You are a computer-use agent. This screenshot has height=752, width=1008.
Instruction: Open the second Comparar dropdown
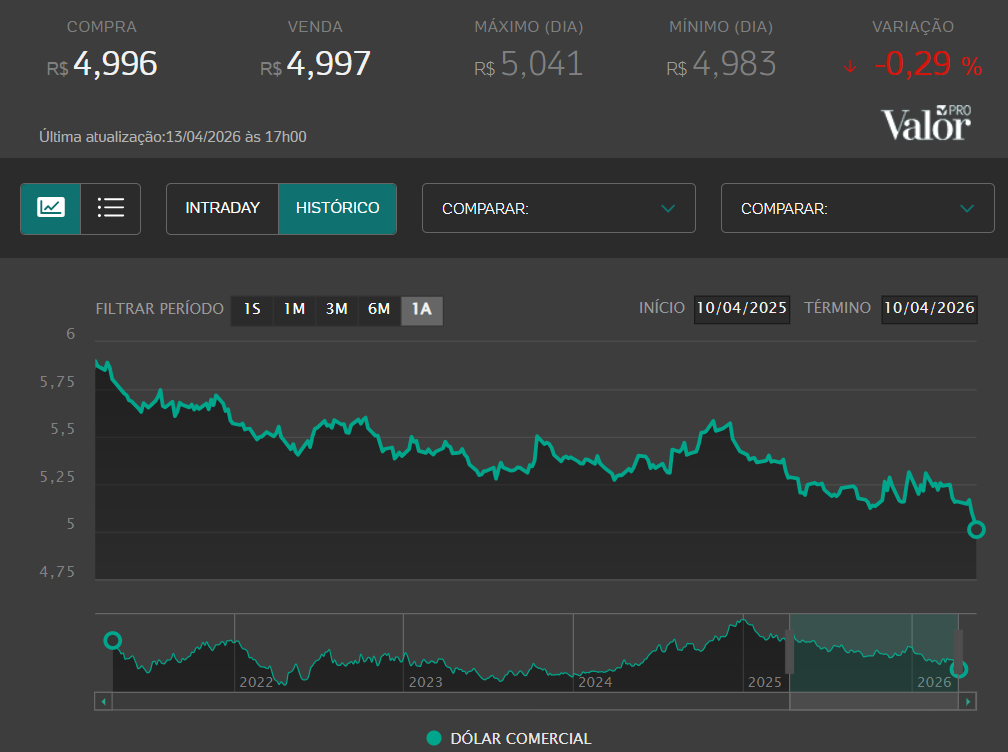[858, 208]
